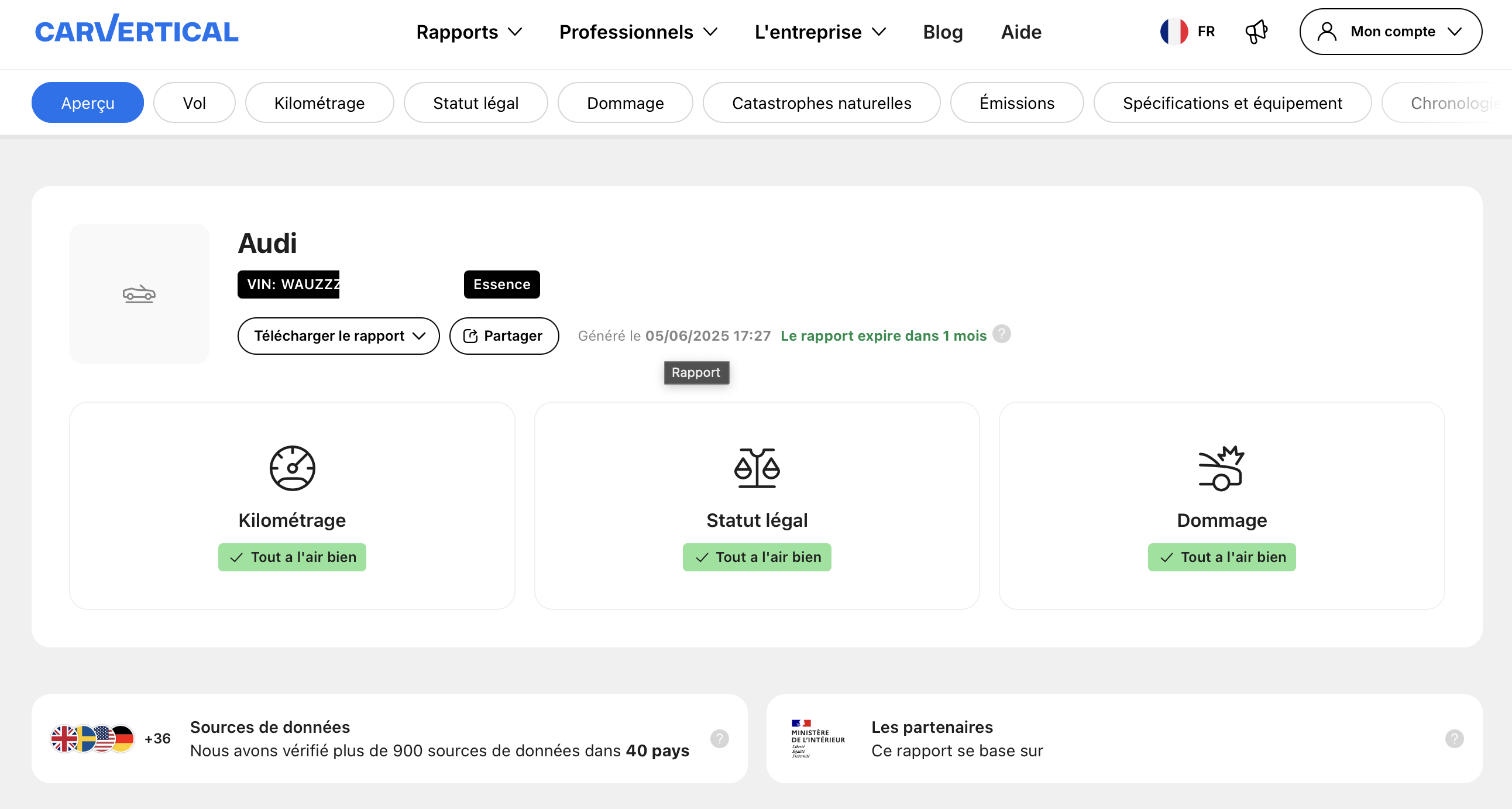Click checkmark in Dommage status badge
1512x809 pixels.
pyautogui.click(x=1166, y=557)
